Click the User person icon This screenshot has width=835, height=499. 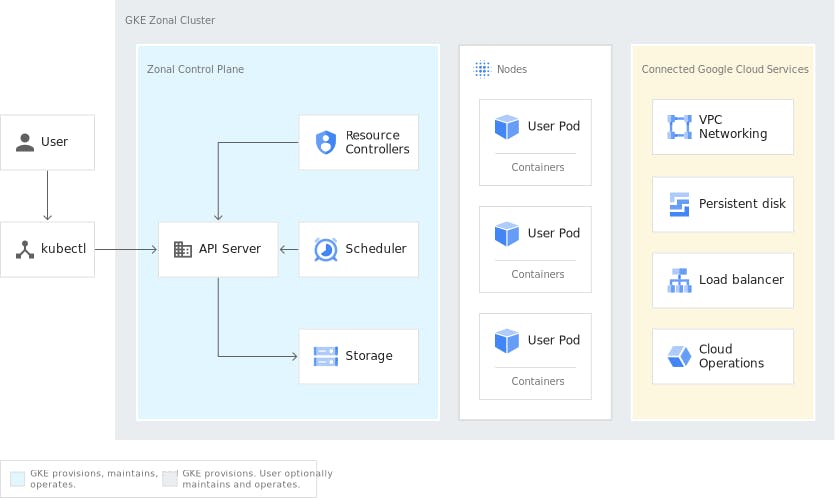click(x=25, y=142)
